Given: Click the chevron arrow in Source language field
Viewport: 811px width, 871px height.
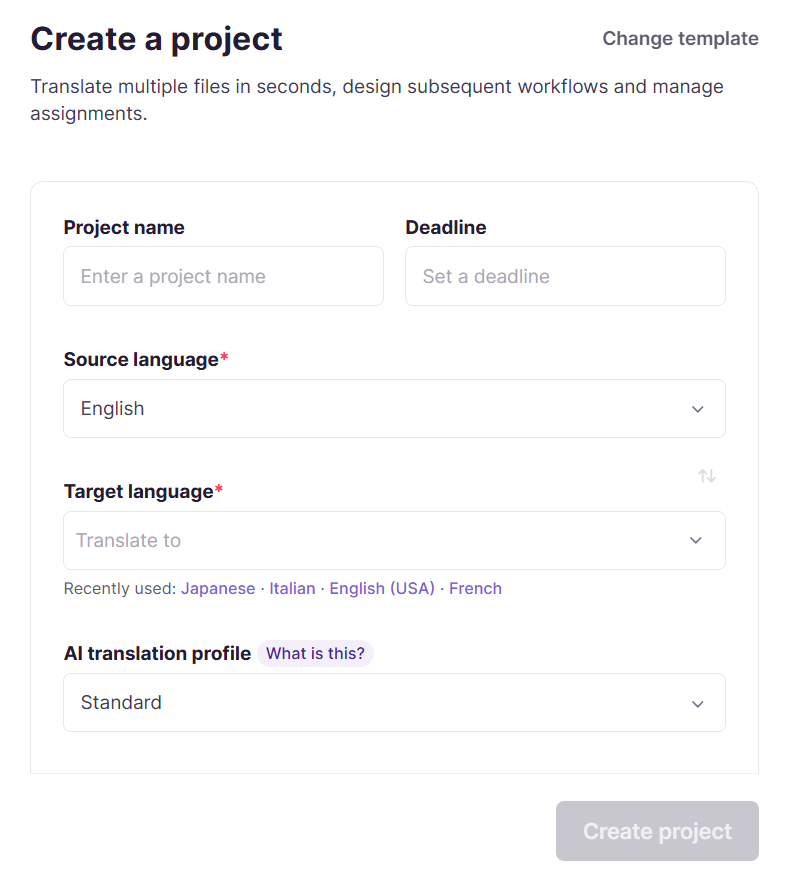Looking at the screenshot, I should pyautogui.click(x=697, y=409).
